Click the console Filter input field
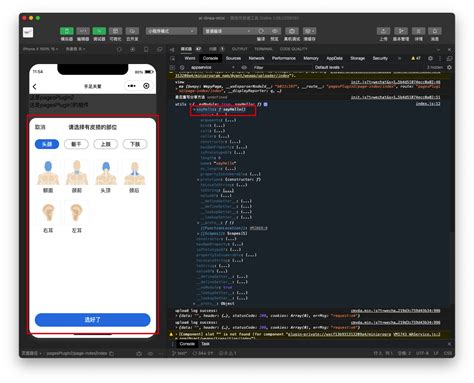Screen dimensions: 474x383 pyautogui.click(x=282, y=67)
